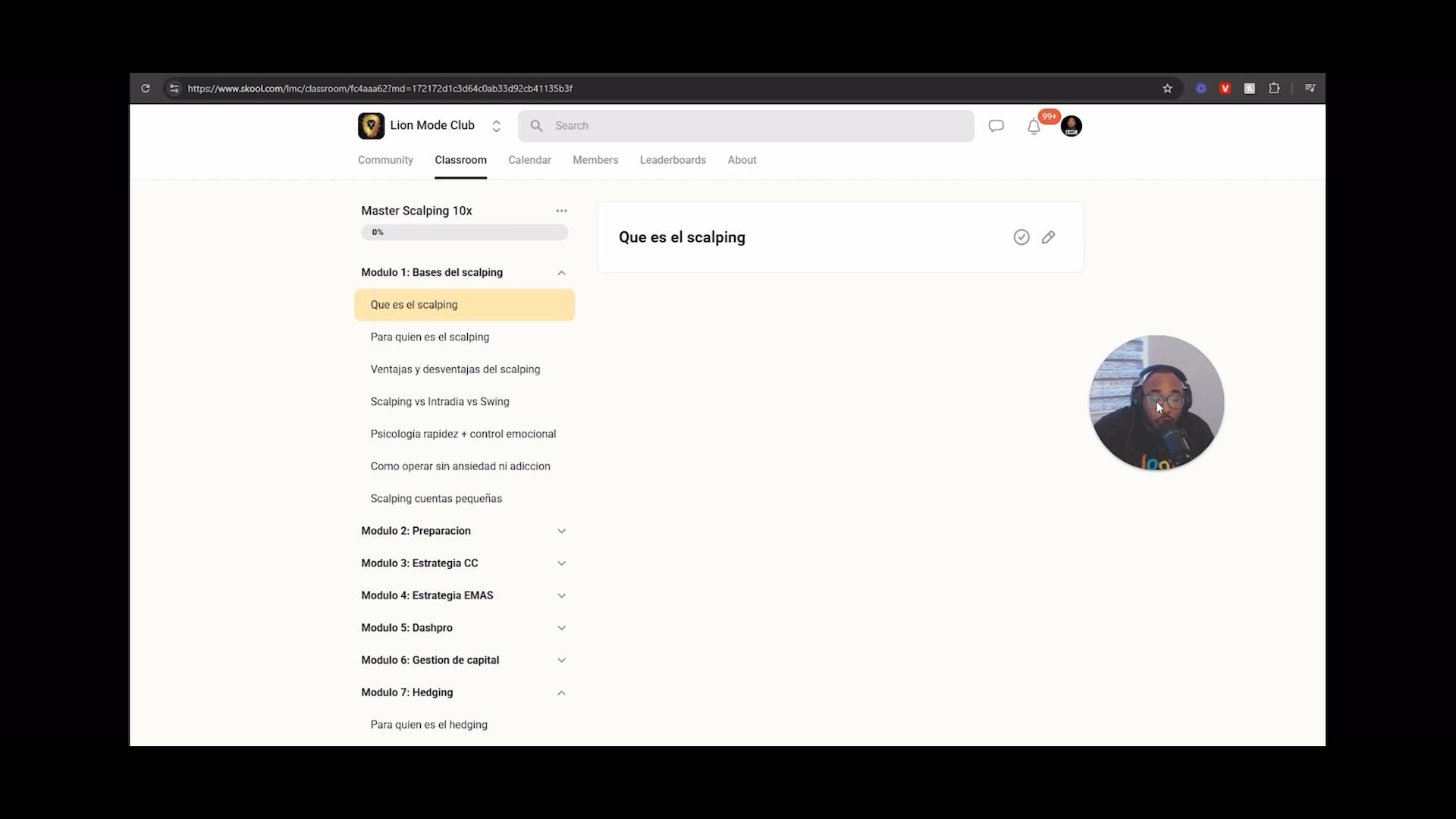Viewport: 1456px width, 819px height.
Task: Open chat messages speech bubble icon
Action: pos(996,126)
